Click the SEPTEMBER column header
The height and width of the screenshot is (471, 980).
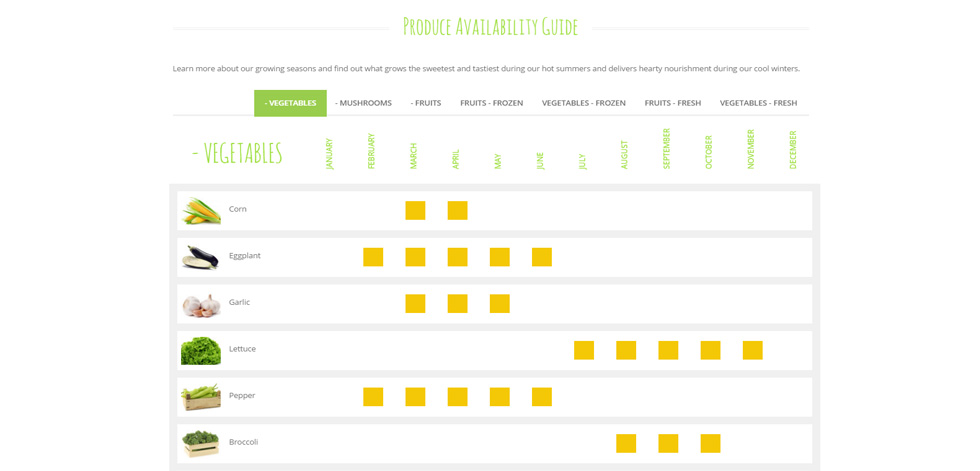click(x=667, y=149)
